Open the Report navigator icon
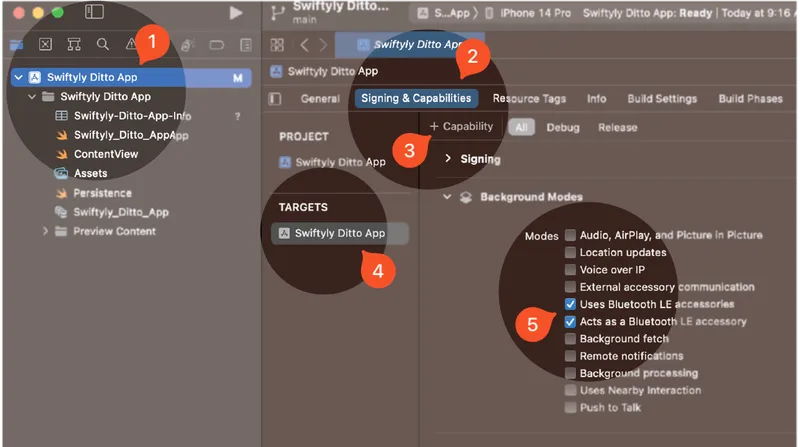 click(246, 45)
